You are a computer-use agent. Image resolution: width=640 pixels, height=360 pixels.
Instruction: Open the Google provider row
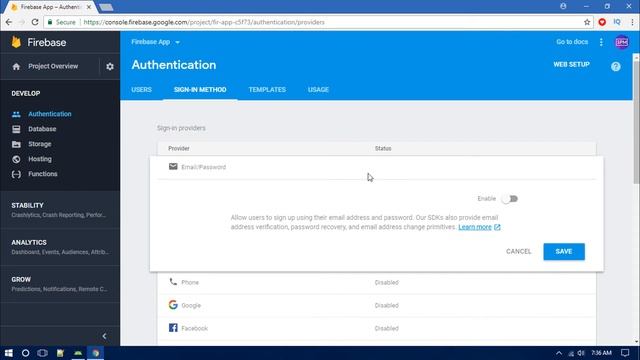click(x=376, y=305)
